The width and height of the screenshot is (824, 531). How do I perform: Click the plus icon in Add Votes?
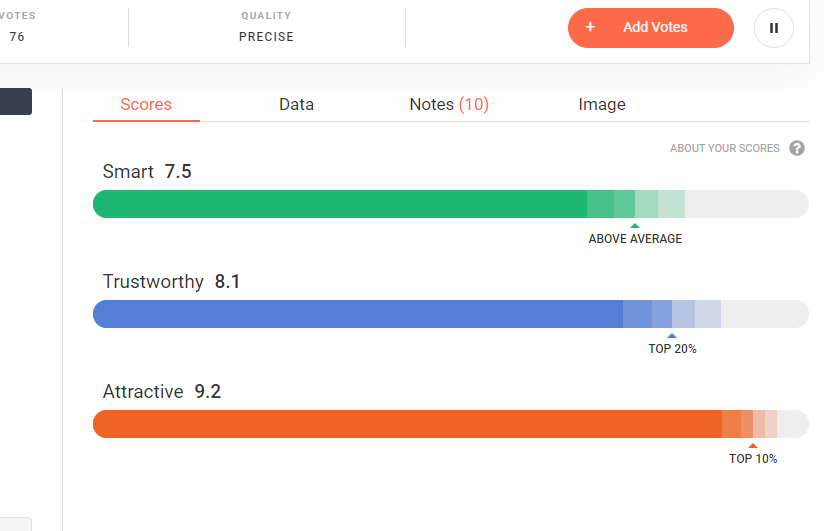click(x=590, y=27)
